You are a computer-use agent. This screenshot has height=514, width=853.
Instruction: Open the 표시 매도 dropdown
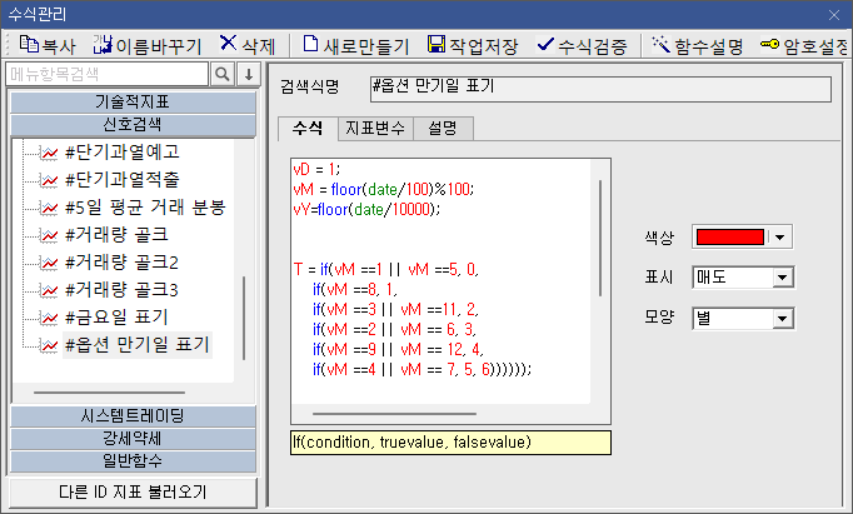782,277
